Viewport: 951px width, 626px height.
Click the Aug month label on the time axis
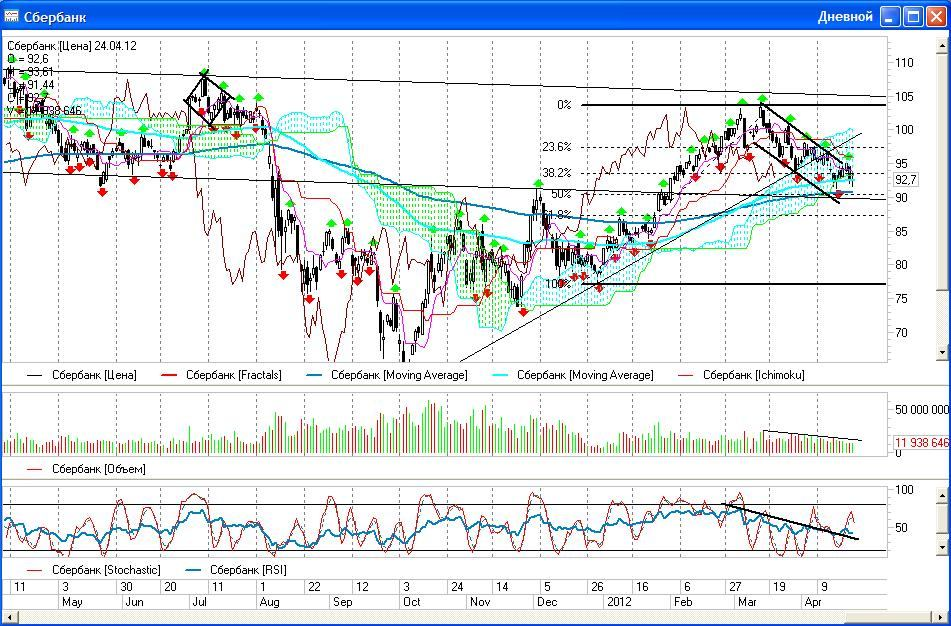(x=269, y=602)
